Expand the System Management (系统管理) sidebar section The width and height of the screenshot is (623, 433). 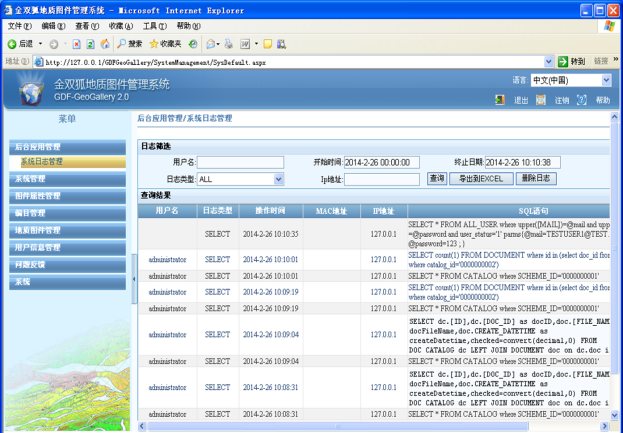coord(30,178)
